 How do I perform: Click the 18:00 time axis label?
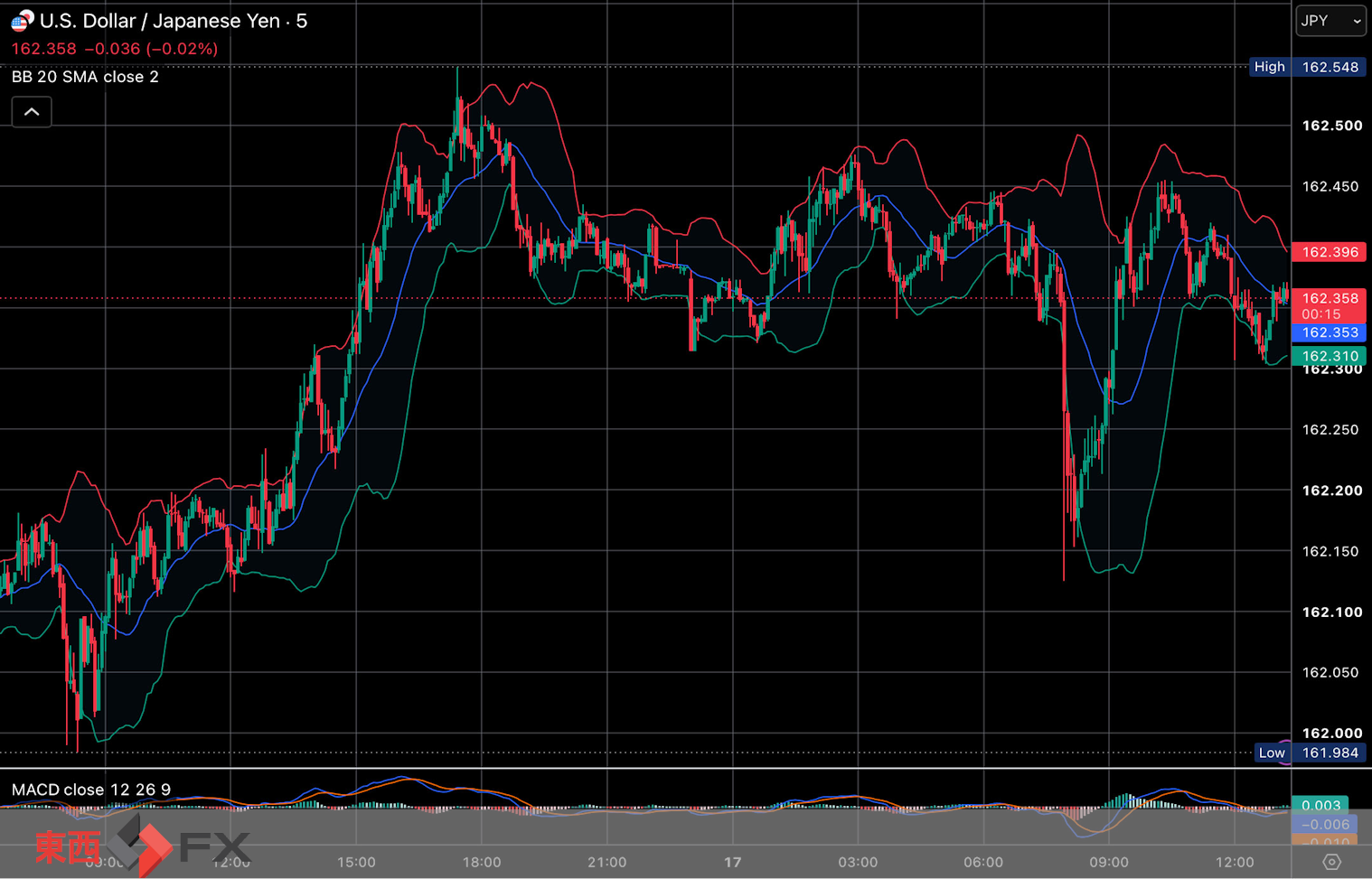(482, 862)
